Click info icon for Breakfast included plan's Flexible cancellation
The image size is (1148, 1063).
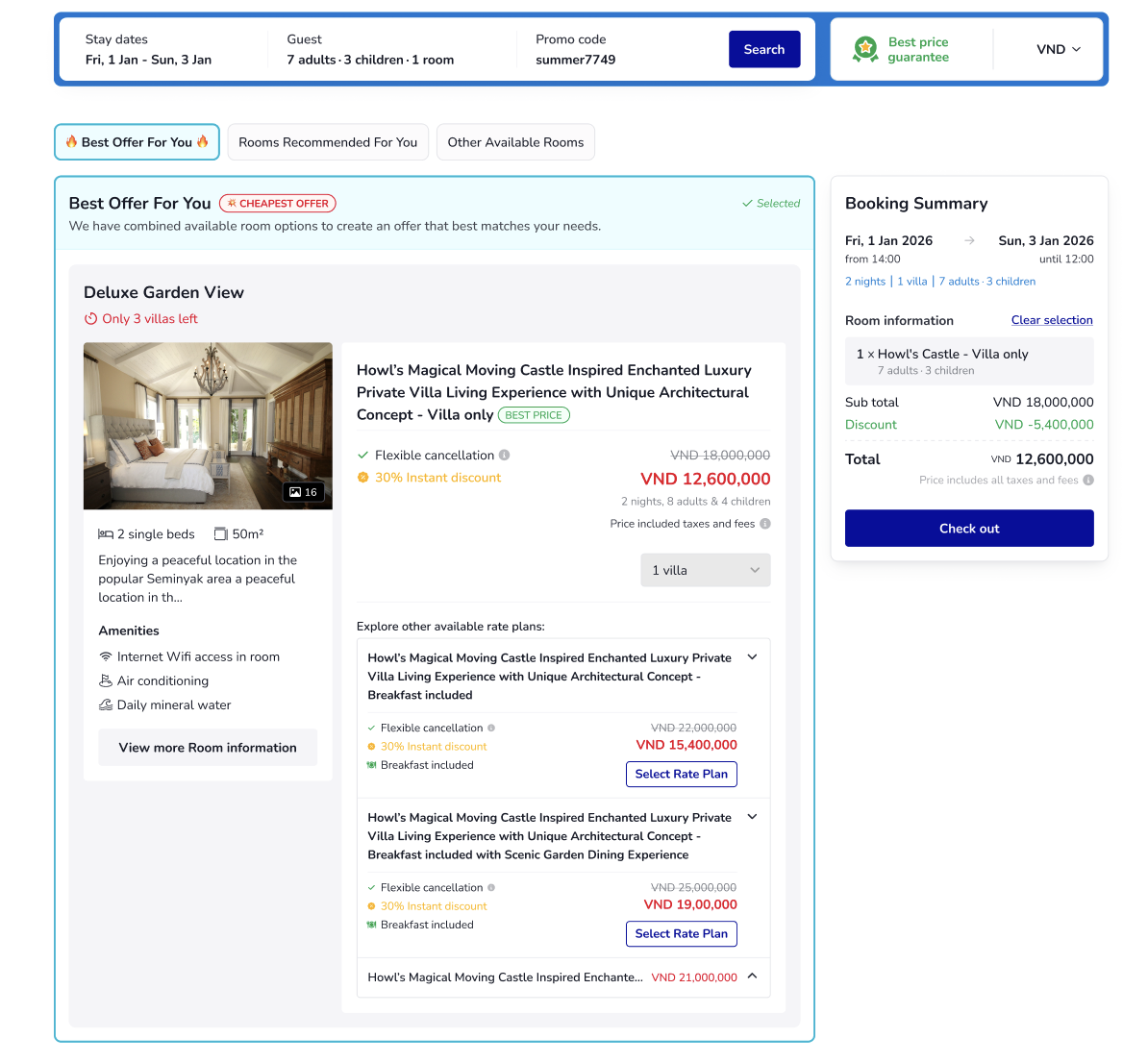coord(491,728)
